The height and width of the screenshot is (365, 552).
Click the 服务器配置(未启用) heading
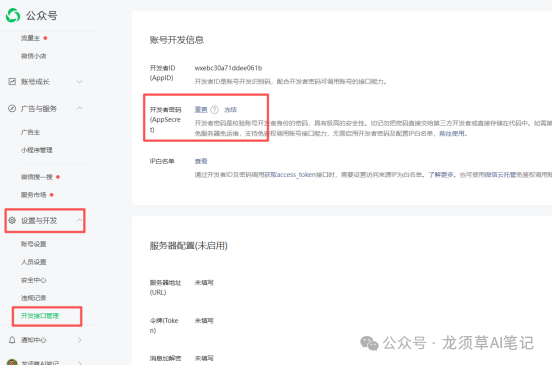point(189,245)
